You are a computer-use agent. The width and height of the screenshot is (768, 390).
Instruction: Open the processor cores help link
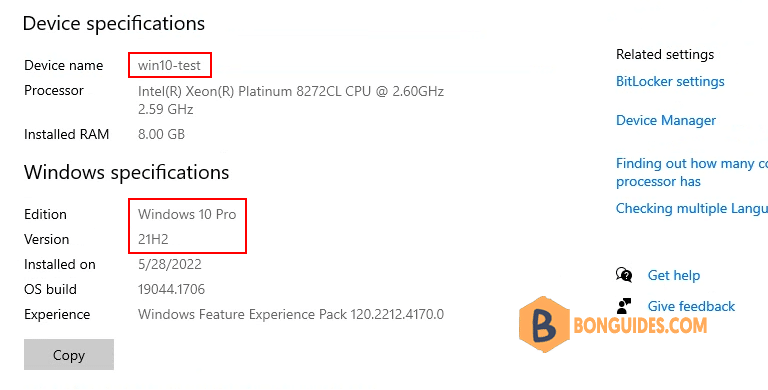pos(692,172)
